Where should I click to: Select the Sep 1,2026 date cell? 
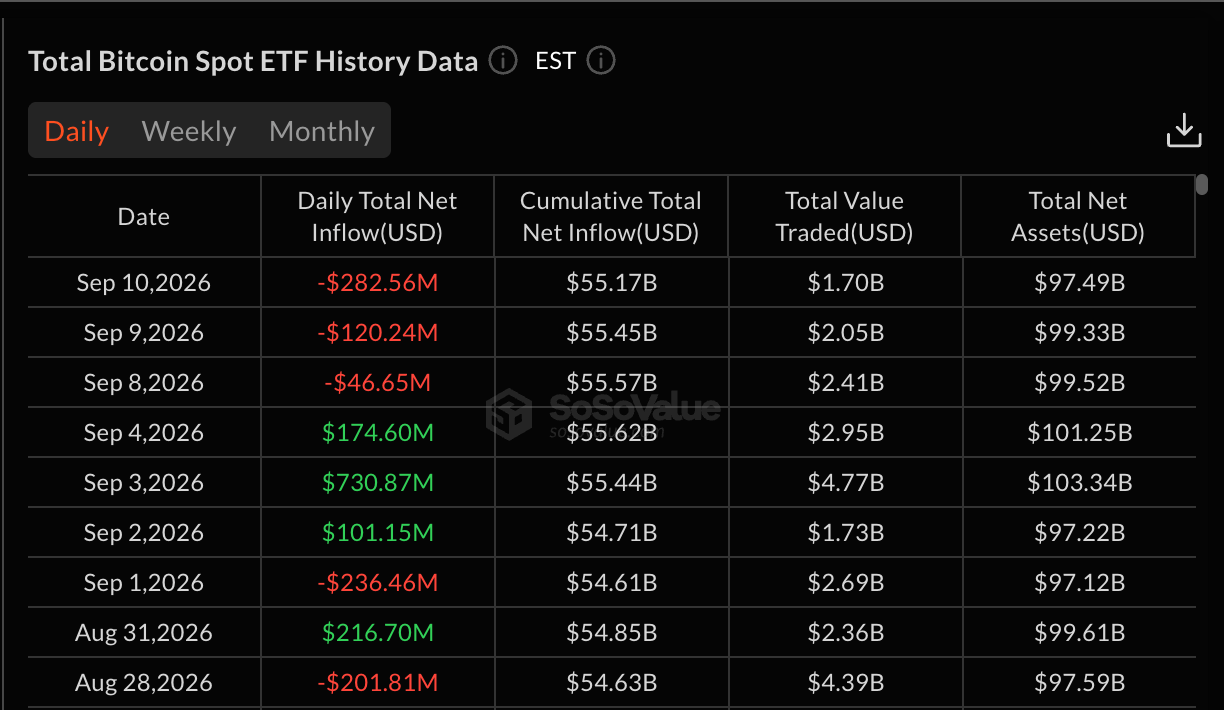(x=144, y=583)
